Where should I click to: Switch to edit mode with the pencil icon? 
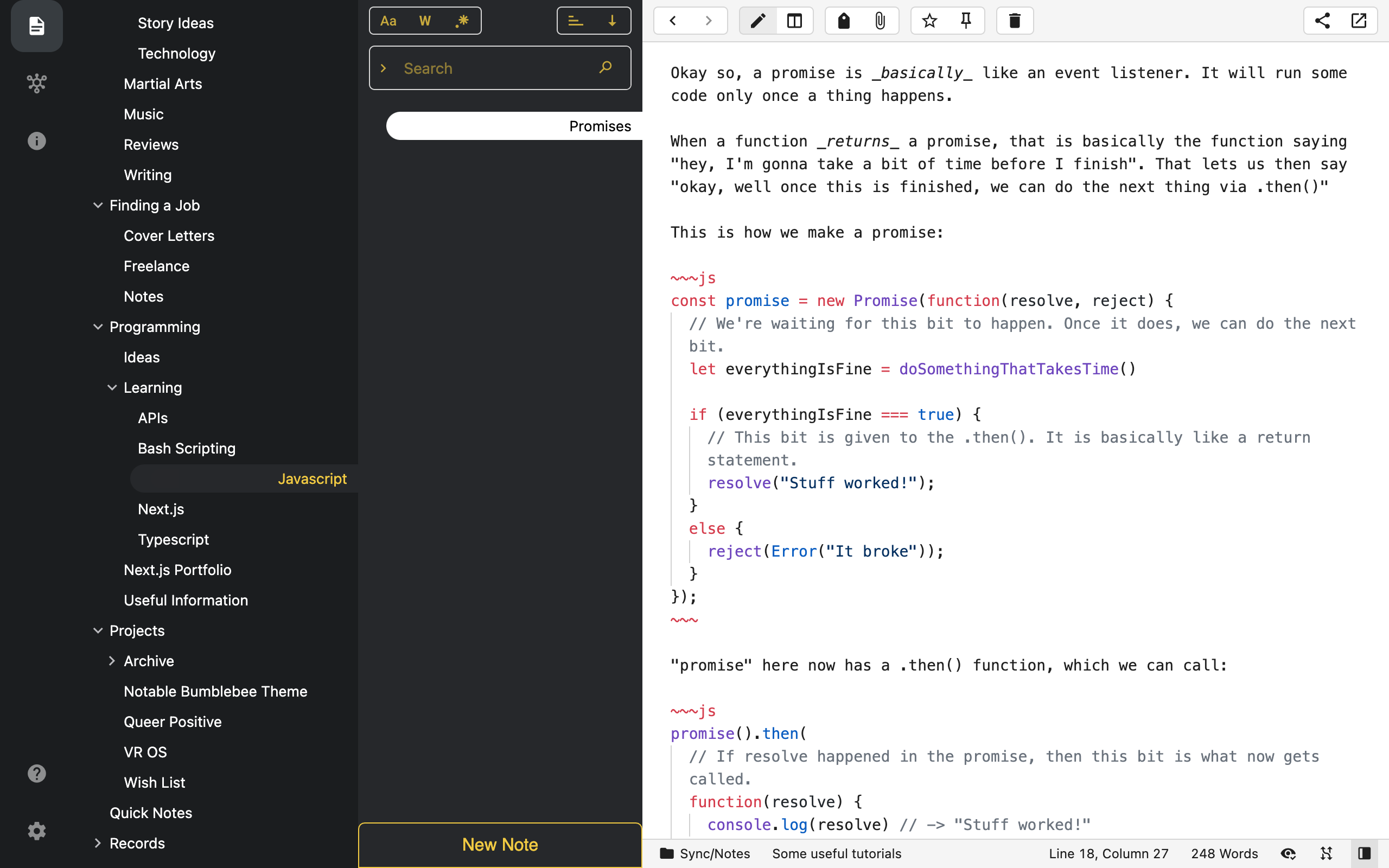757,20
